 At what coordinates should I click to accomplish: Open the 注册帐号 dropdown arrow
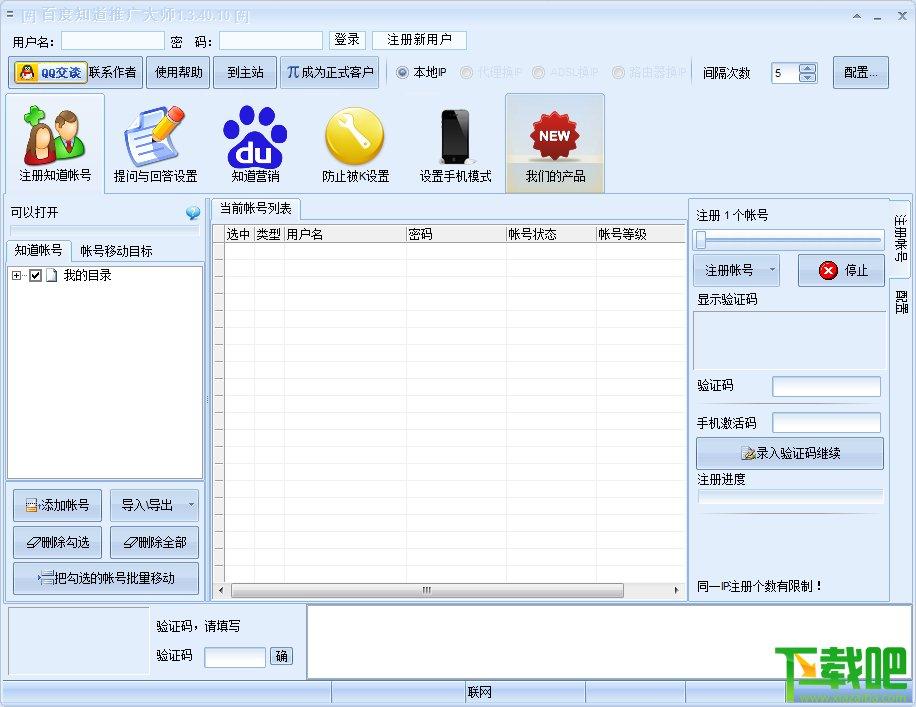(772, 269)
